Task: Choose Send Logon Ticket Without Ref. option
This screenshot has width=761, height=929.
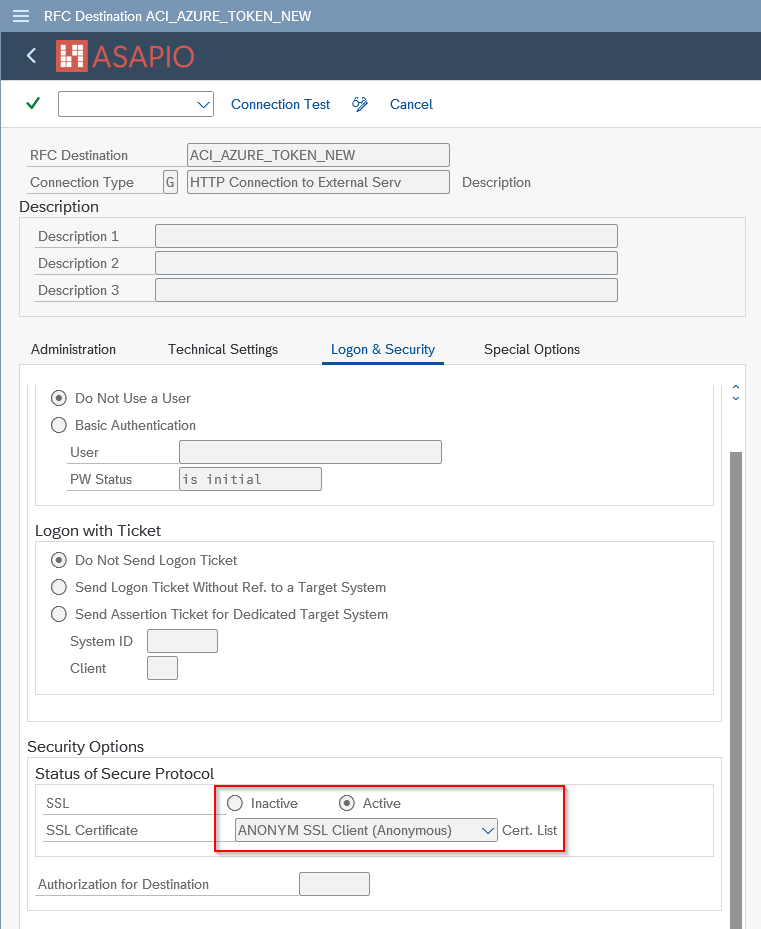Action: (x=59, y=587)
